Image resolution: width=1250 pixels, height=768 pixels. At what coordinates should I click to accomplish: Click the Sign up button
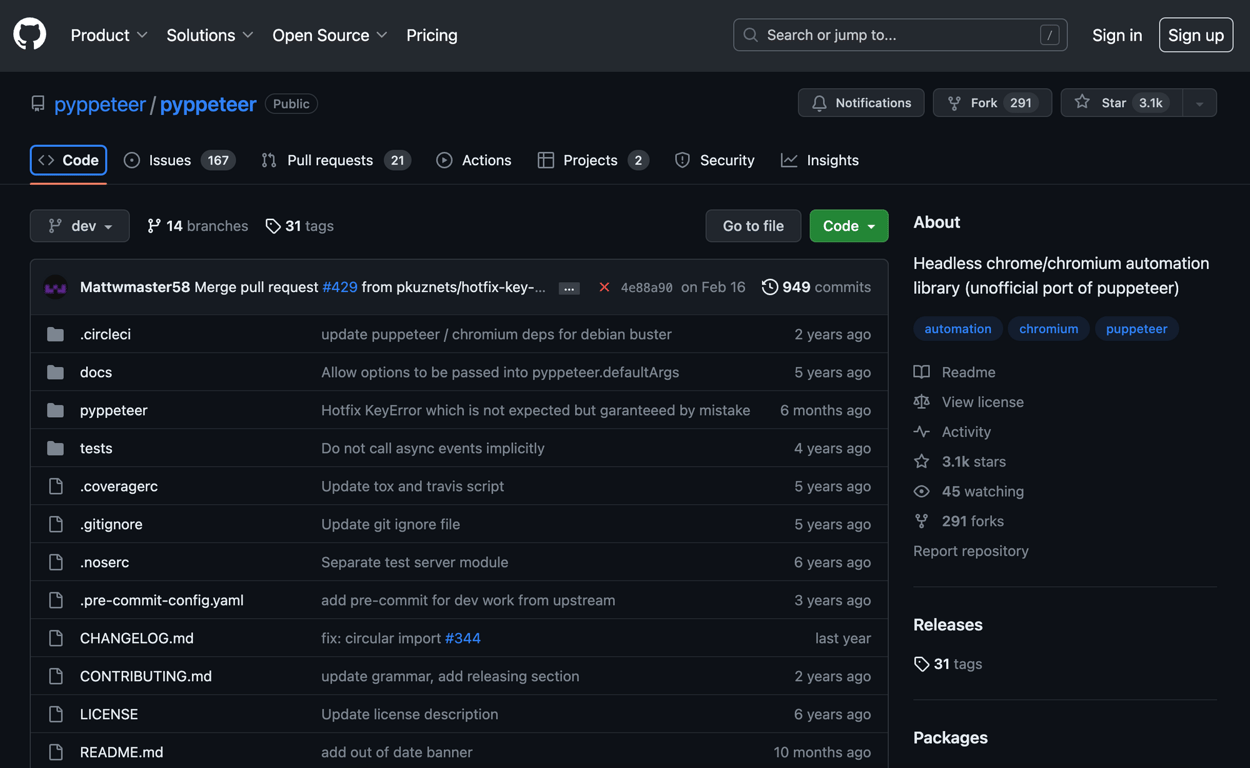tap(1196, 35)
